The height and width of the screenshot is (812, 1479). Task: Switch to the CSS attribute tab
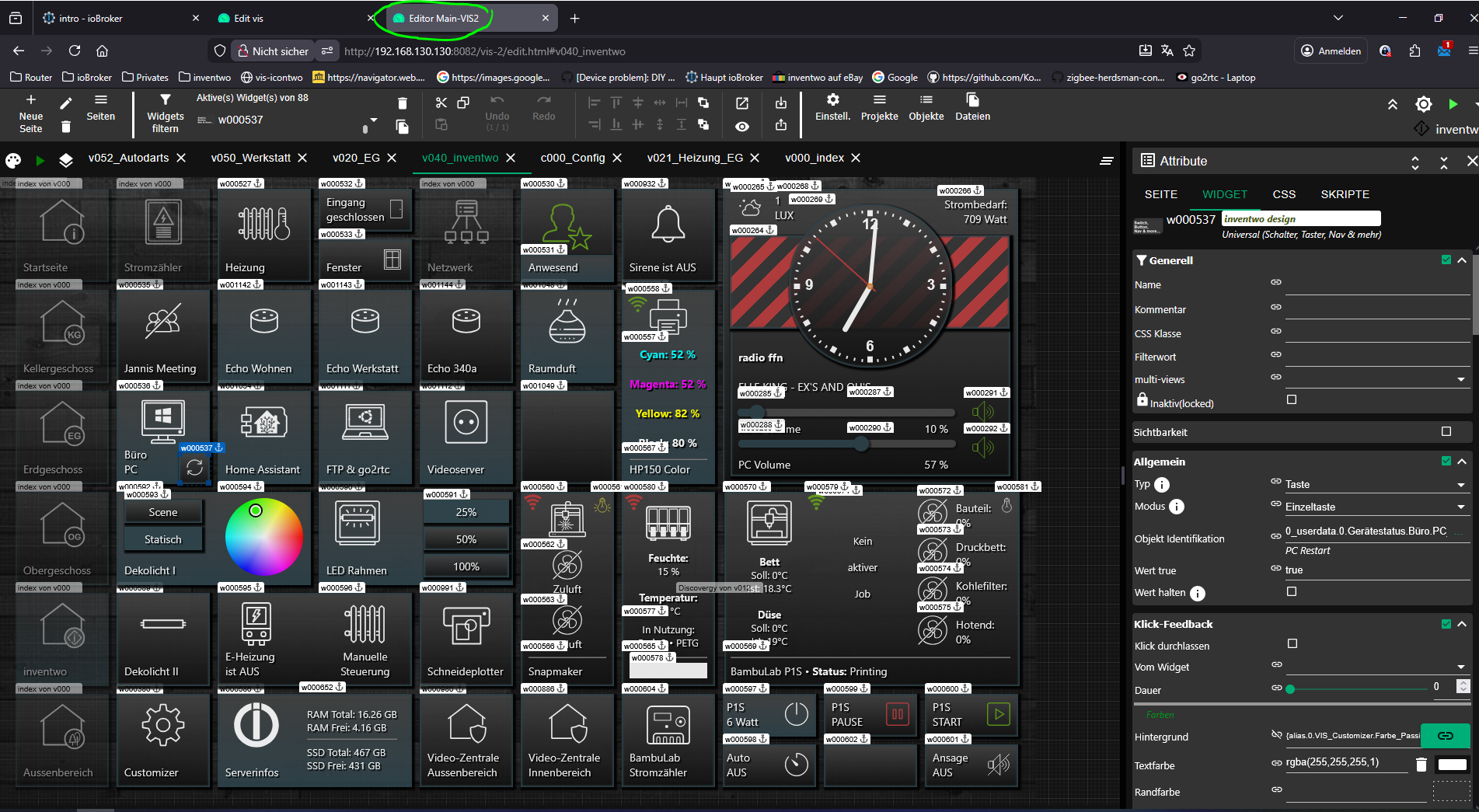1284,194
